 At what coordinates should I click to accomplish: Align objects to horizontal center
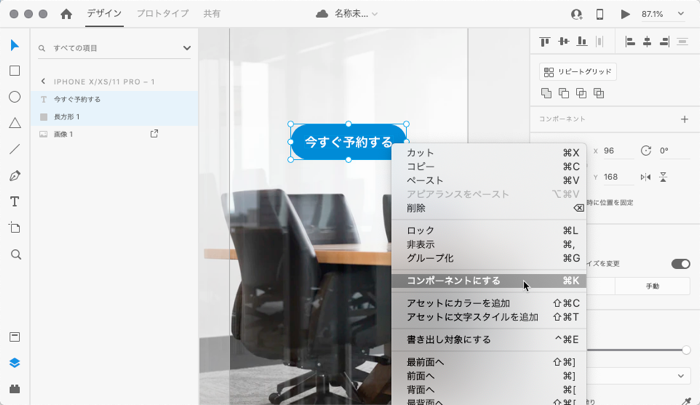pyautogui.click(x=647, y=42)
